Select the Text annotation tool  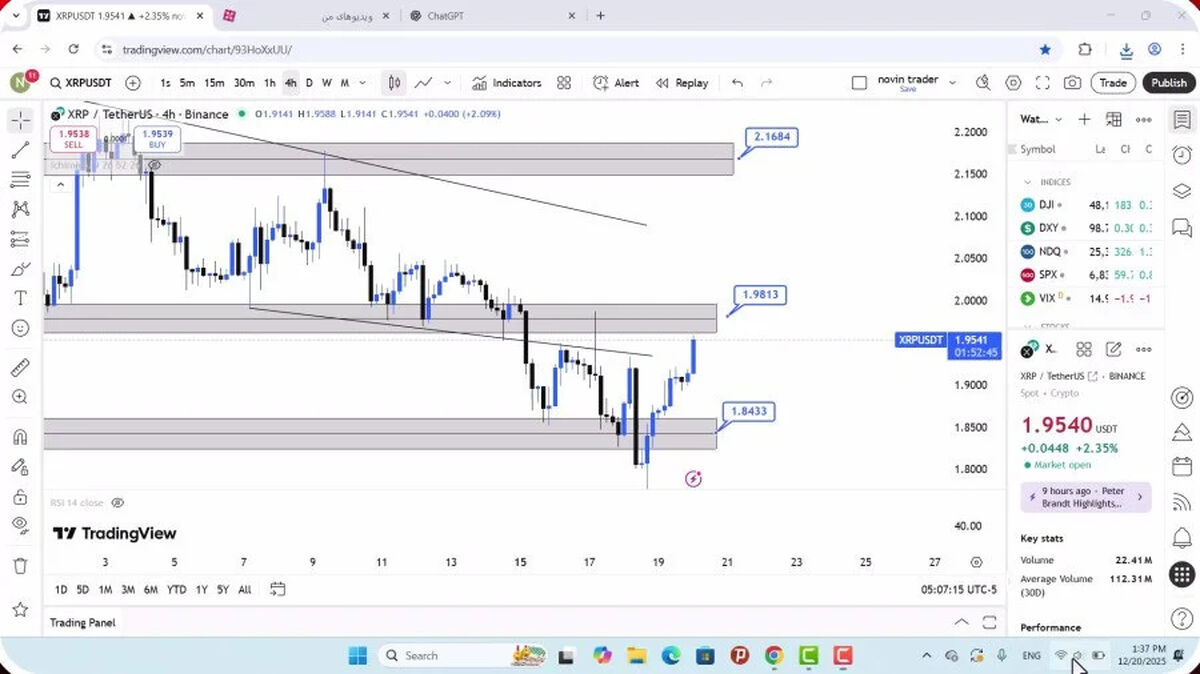pyautogui.click(x=20, y=298)
